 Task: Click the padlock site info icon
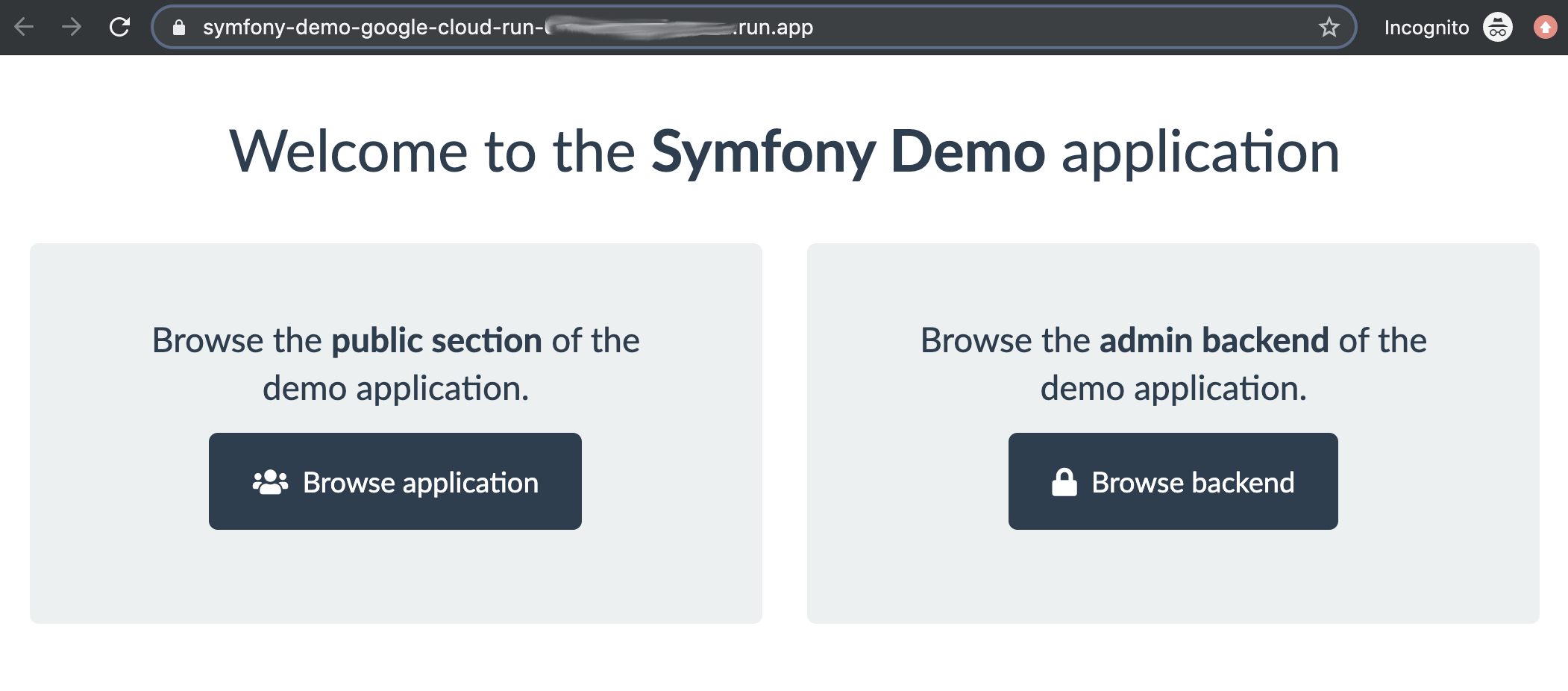pos(179,28)
